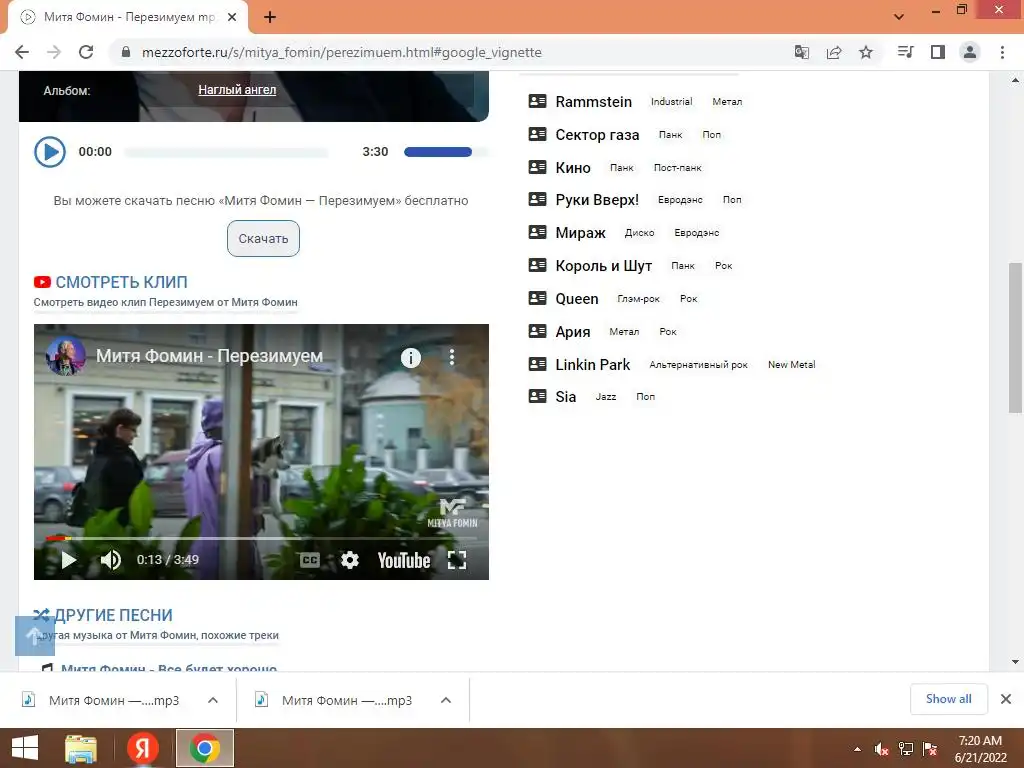Seek on the YouTube video timeline

click(261, 538)
